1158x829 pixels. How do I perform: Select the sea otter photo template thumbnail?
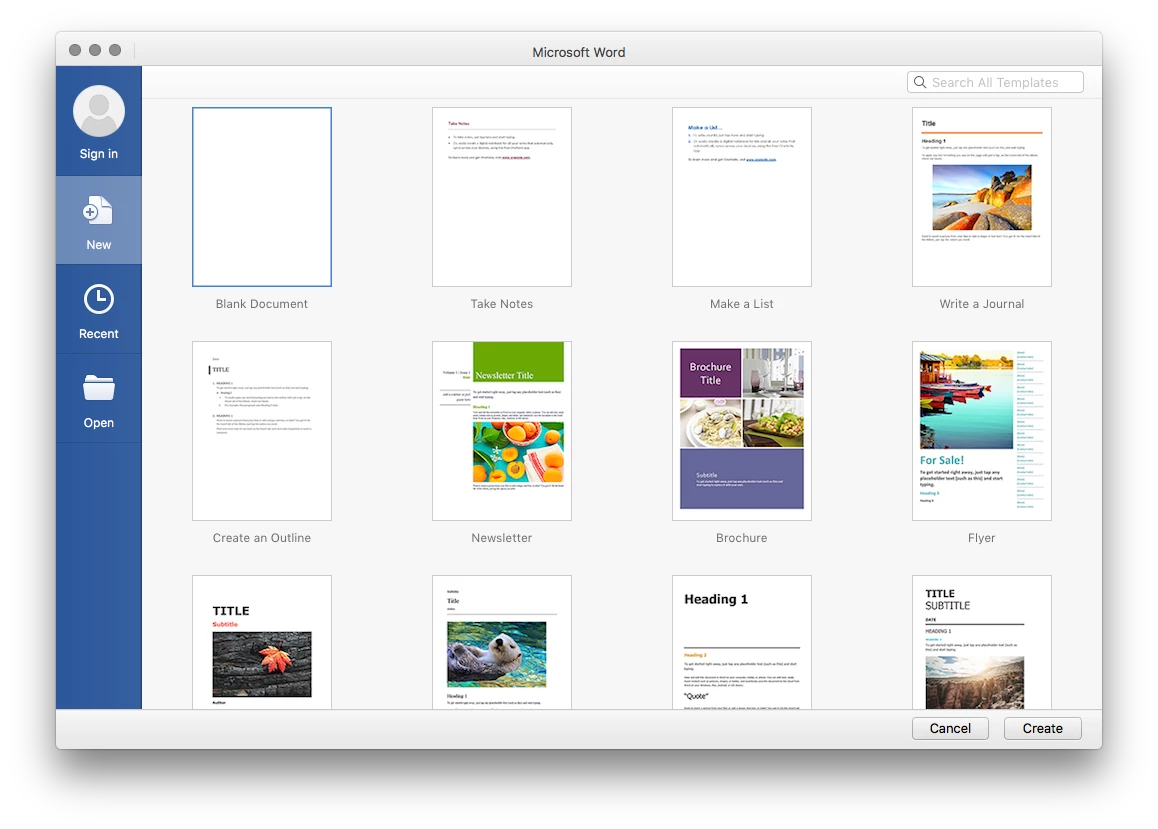[501, 642]
